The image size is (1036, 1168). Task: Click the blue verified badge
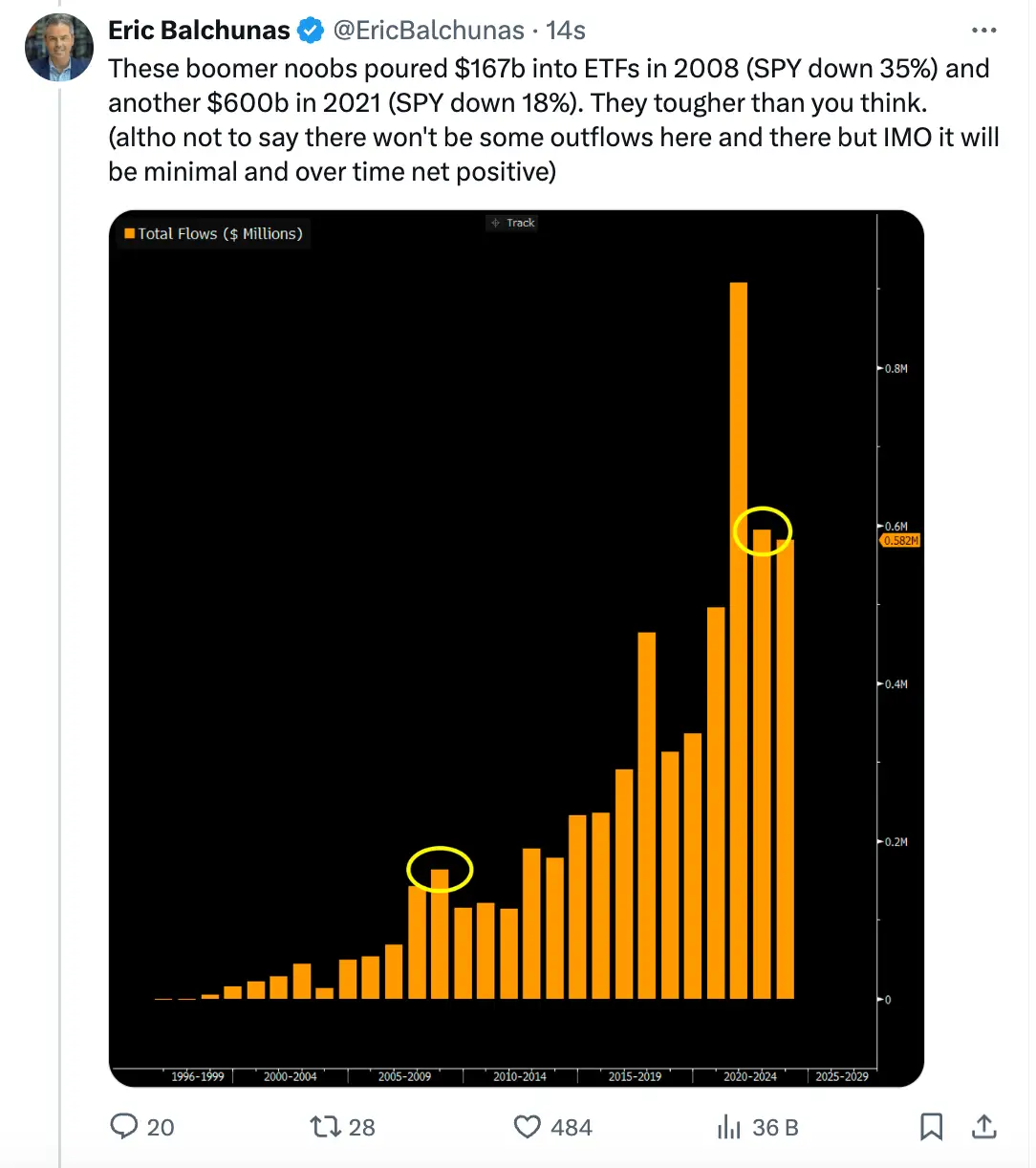click(x=311, y=31)
